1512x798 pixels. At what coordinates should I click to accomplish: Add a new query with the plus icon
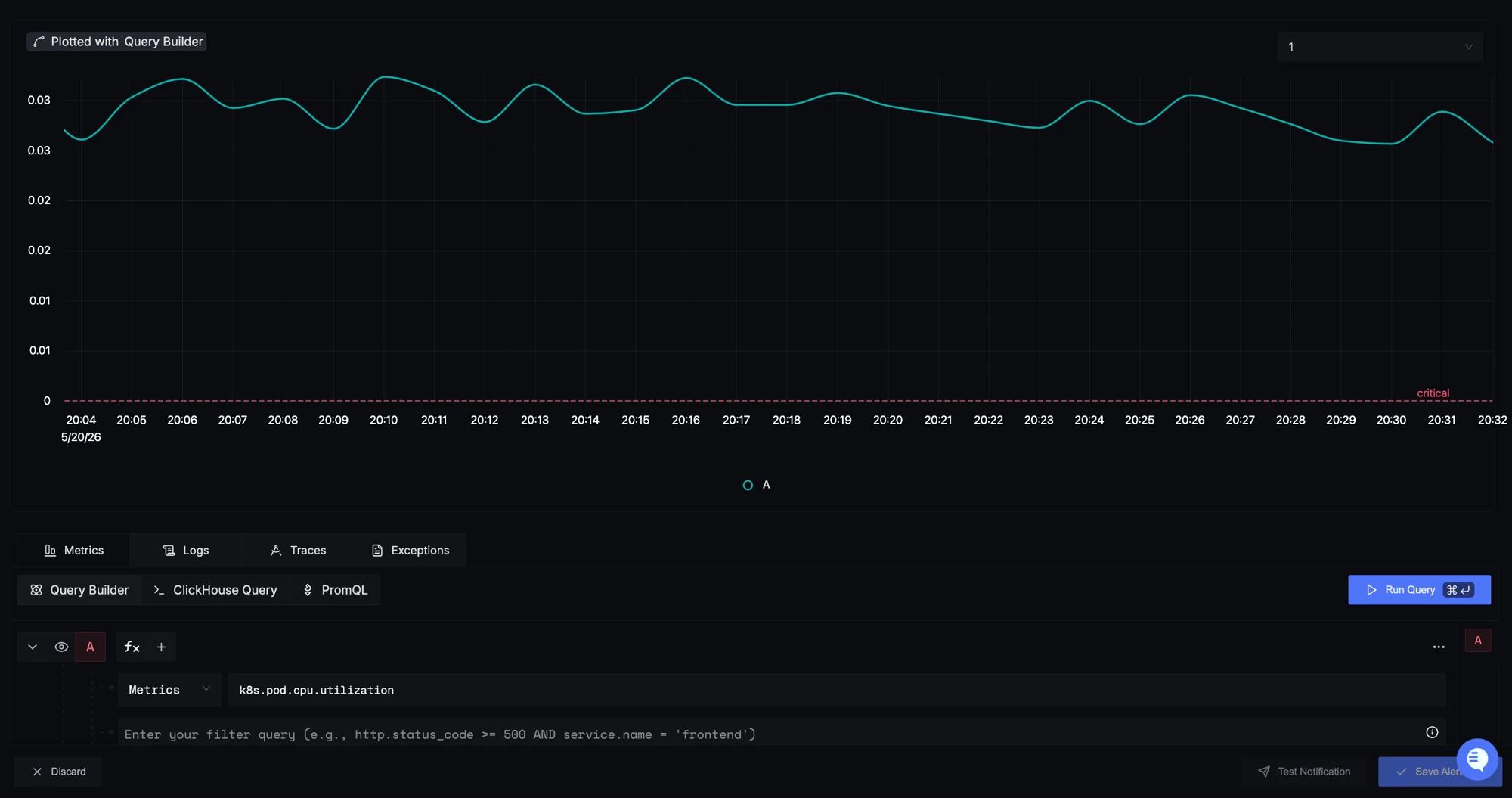click(x=161, y=647)
